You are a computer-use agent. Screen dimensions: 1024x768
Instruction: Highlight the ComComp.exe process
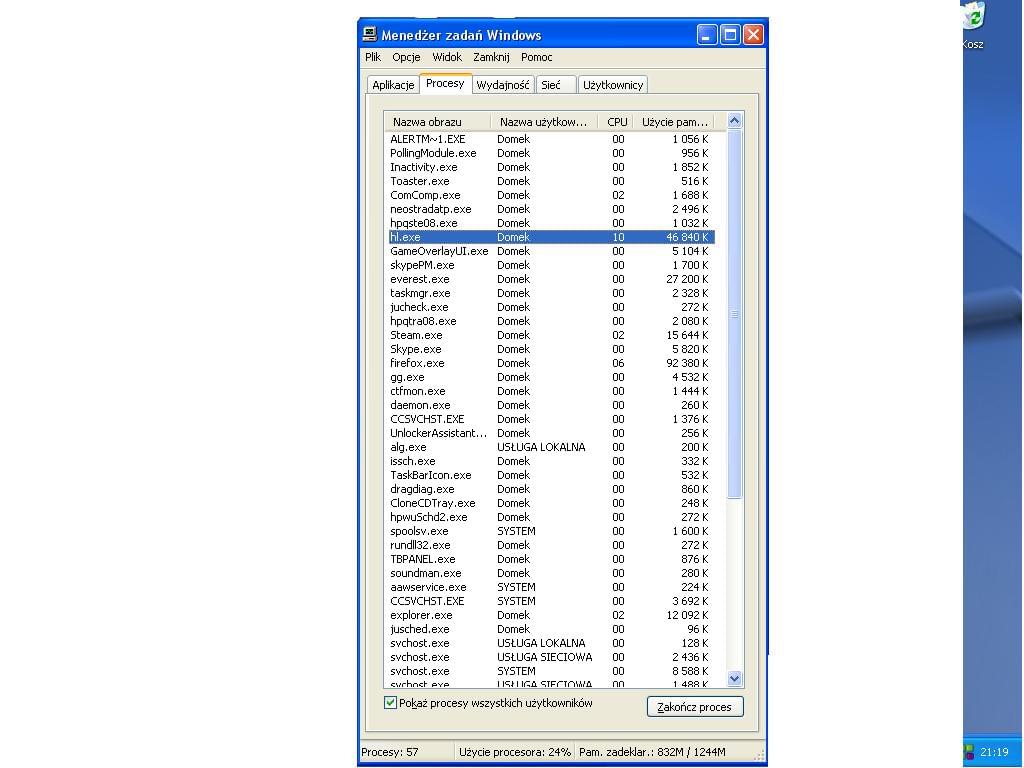tap(552, 195)
